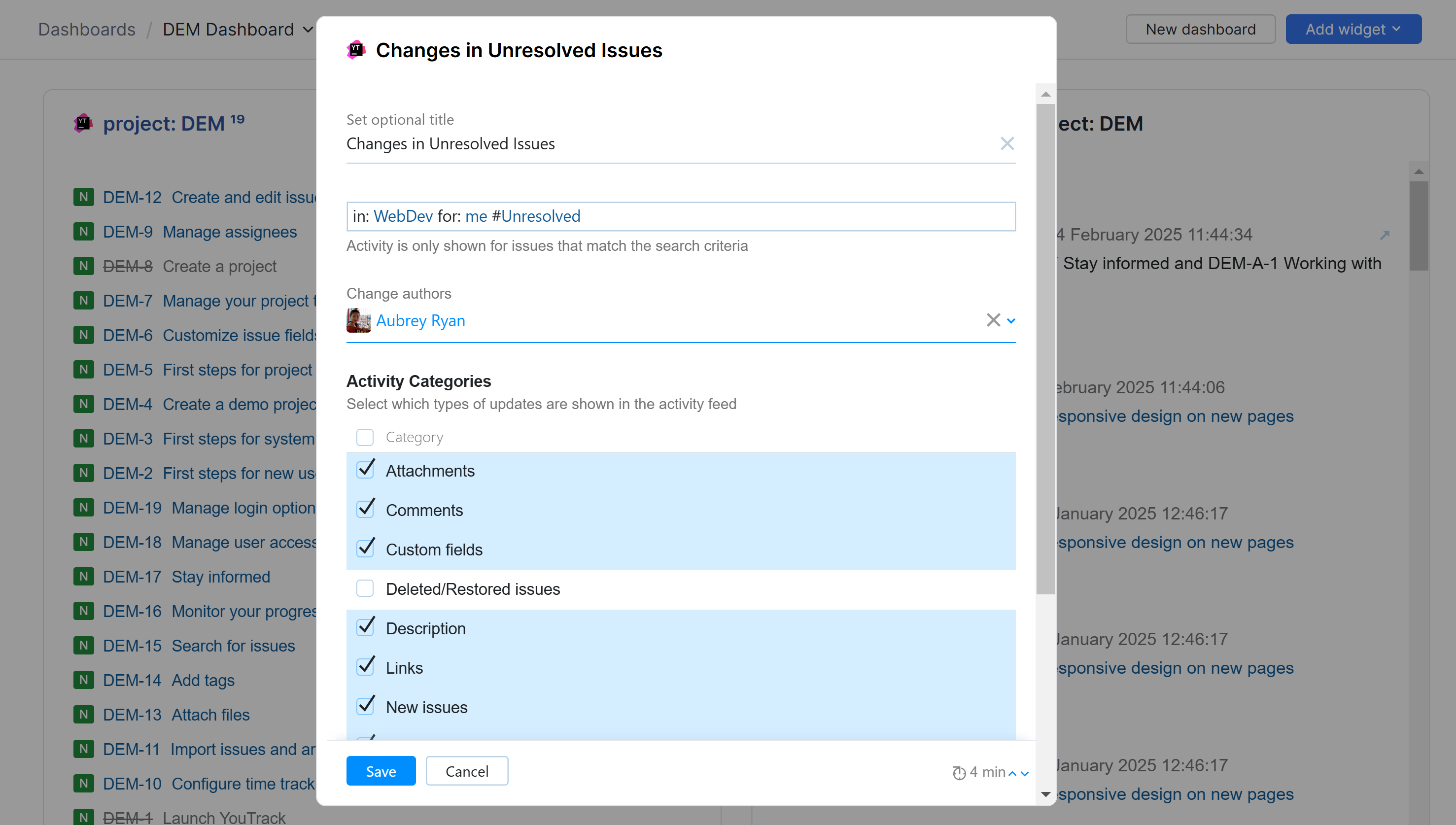Click the DEM-12 issue type N icon
The image size is (1456, 825).
(x=83, y=197)
